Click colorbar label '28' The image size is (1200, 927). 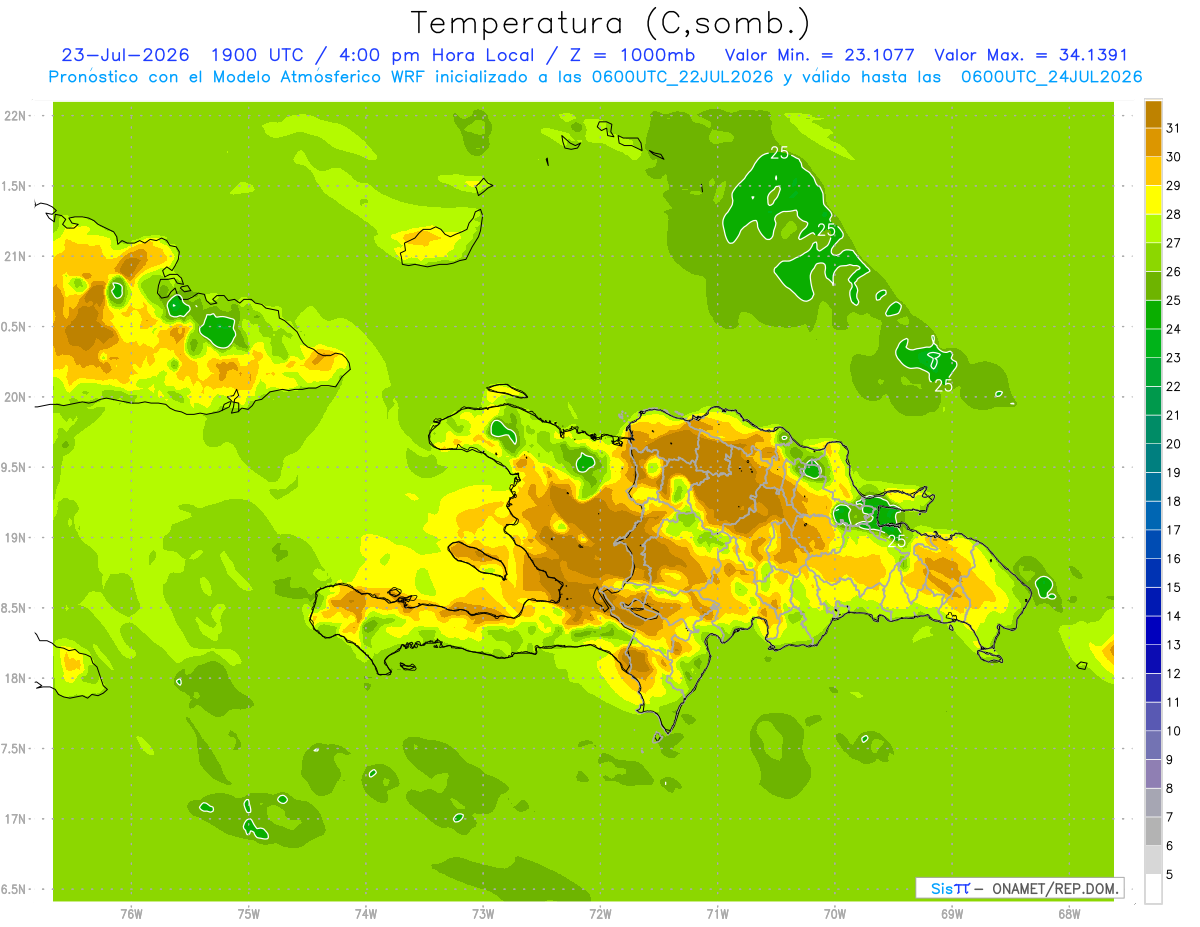(1174, 214)
